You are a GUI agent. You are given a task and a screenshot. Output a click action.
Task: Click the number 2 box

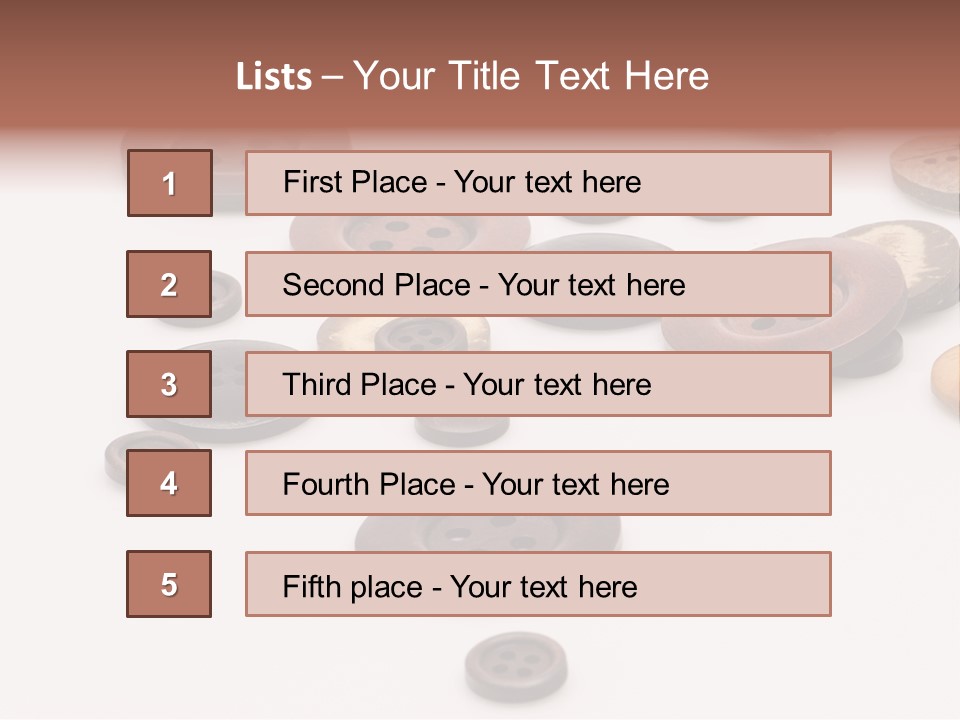tap(169, 284)
